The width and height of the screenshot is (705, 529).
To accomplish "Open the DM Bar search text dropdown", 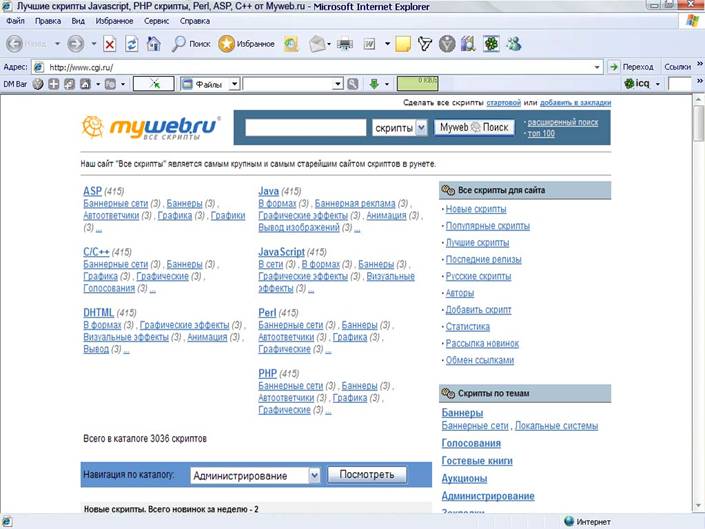I will coord(338,84).
